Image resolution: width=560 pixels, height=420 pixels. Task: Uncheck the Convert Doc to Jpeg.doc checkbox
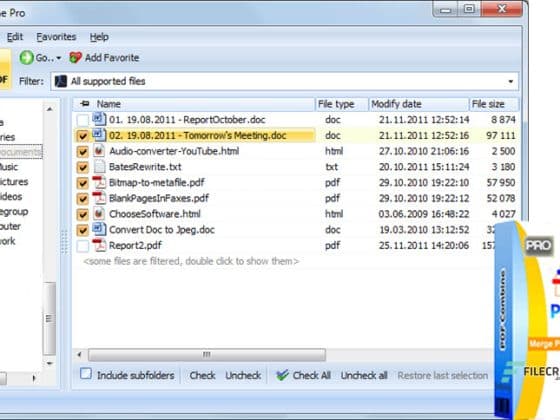pyautogui.click(x=83, y=230)
